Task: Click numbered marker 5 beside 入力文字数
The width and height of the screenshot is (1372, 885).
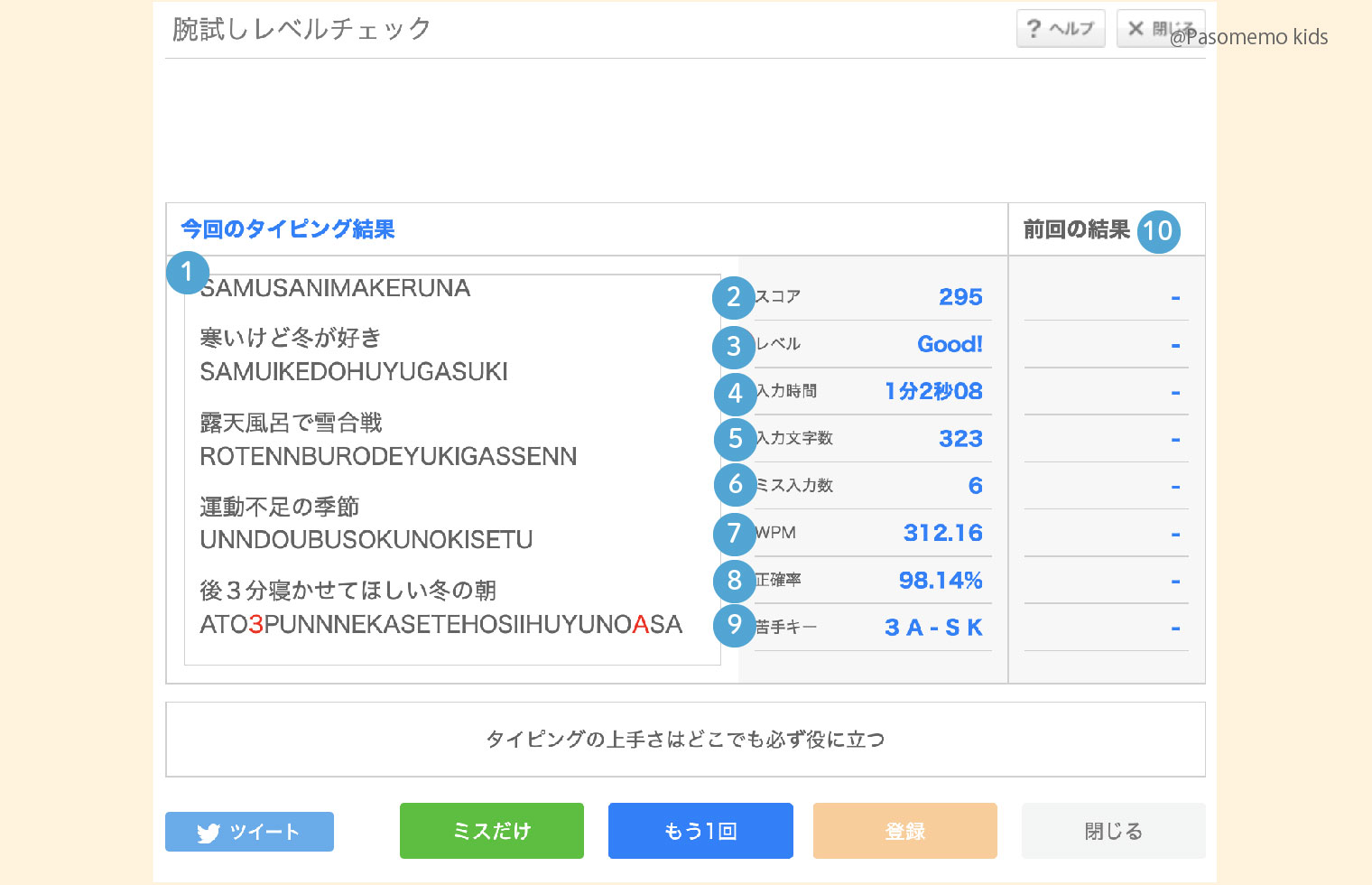Action: tap(736, 439)
